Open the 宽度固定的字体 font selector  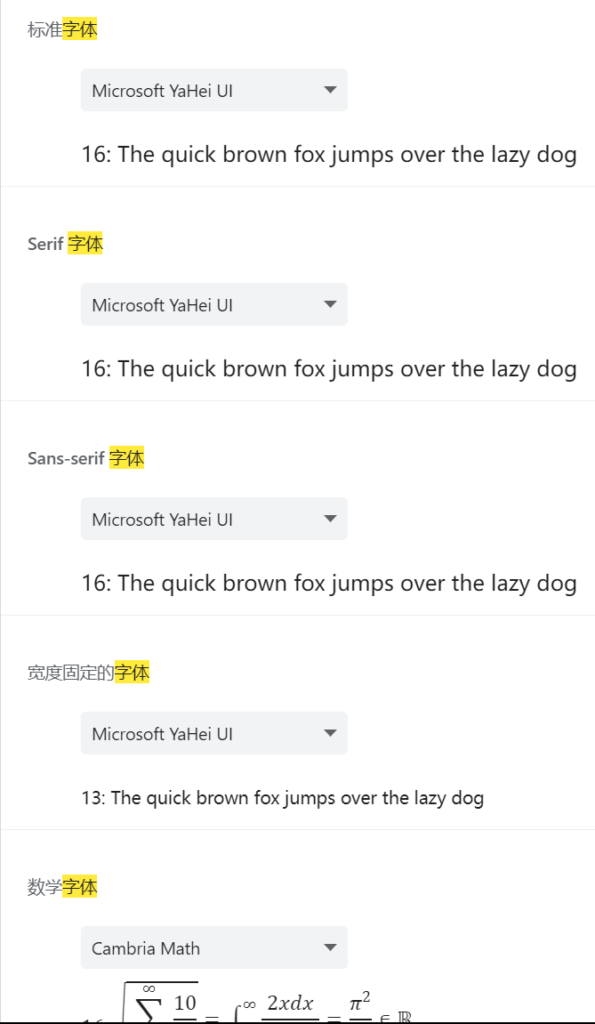coord(214,733)
